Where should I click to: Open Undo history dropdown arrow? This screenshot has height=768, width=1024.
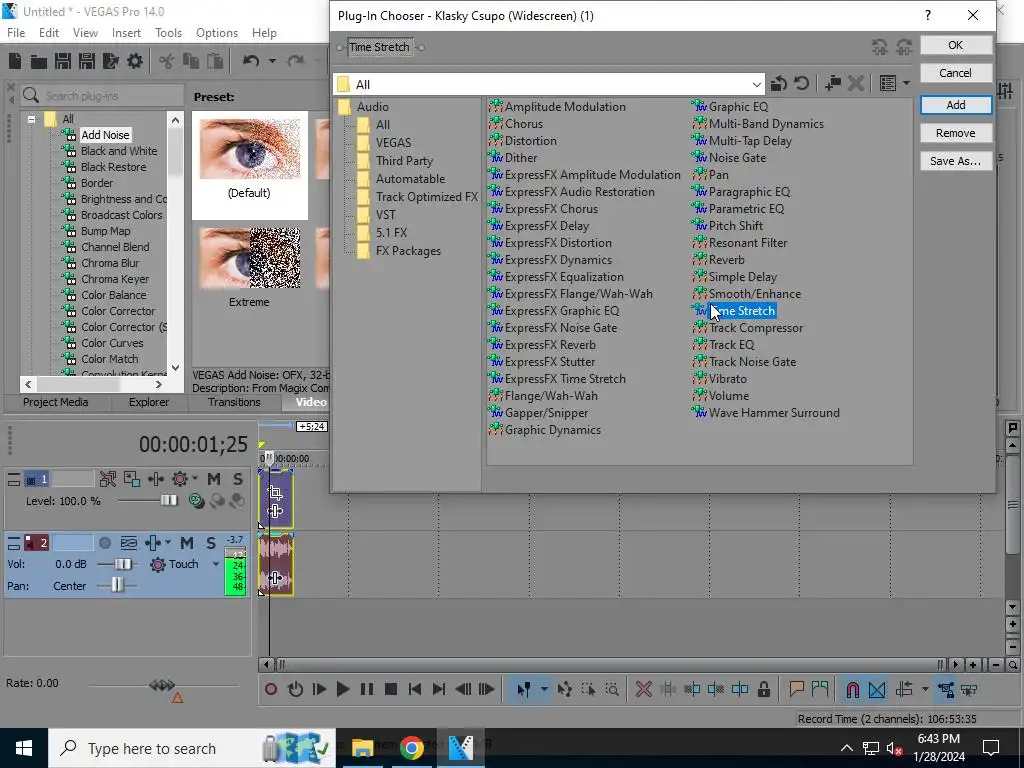tap(272, 61)
